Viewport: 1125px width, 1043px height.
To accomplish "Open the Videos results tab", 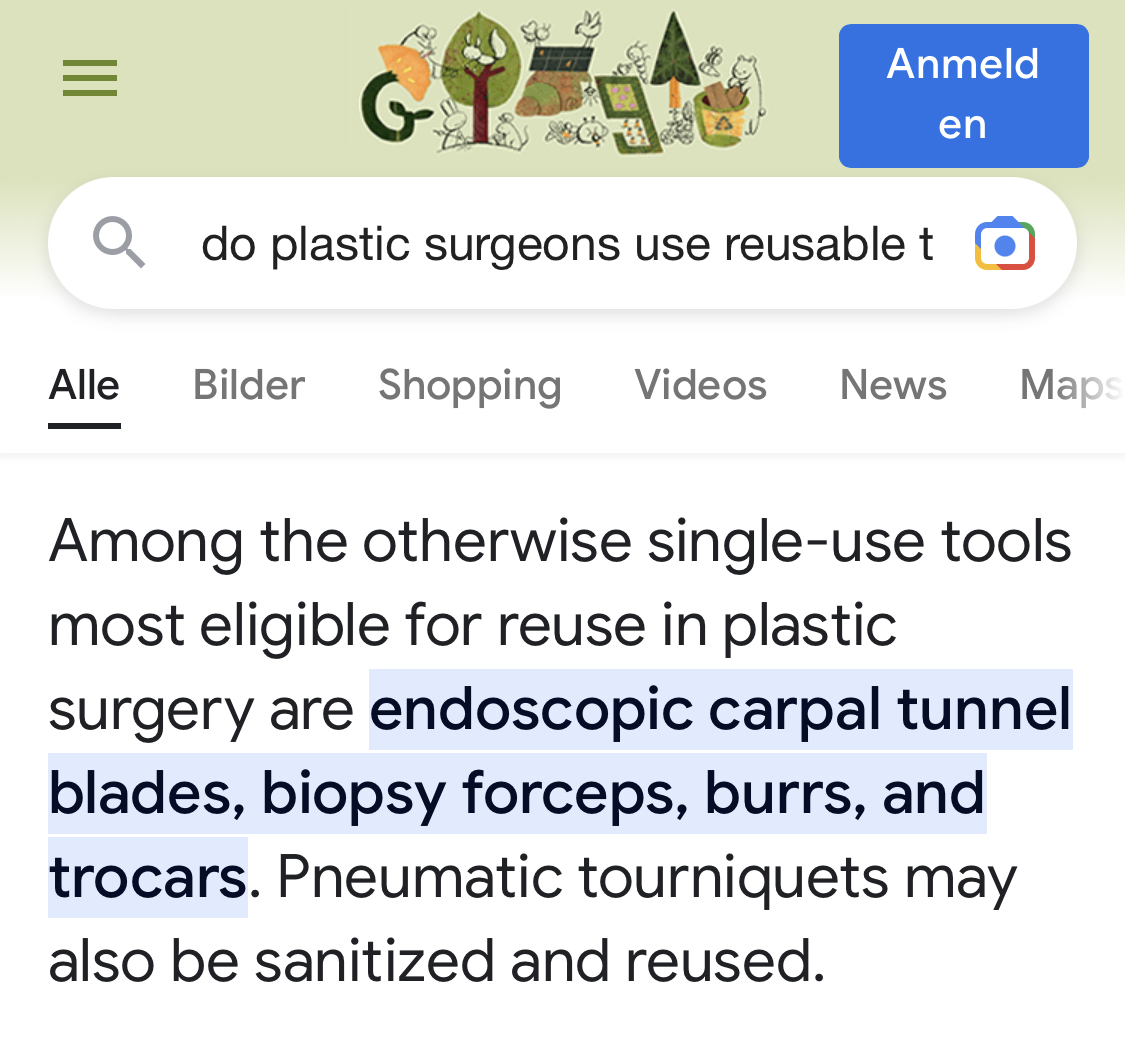I will point(700,386).
